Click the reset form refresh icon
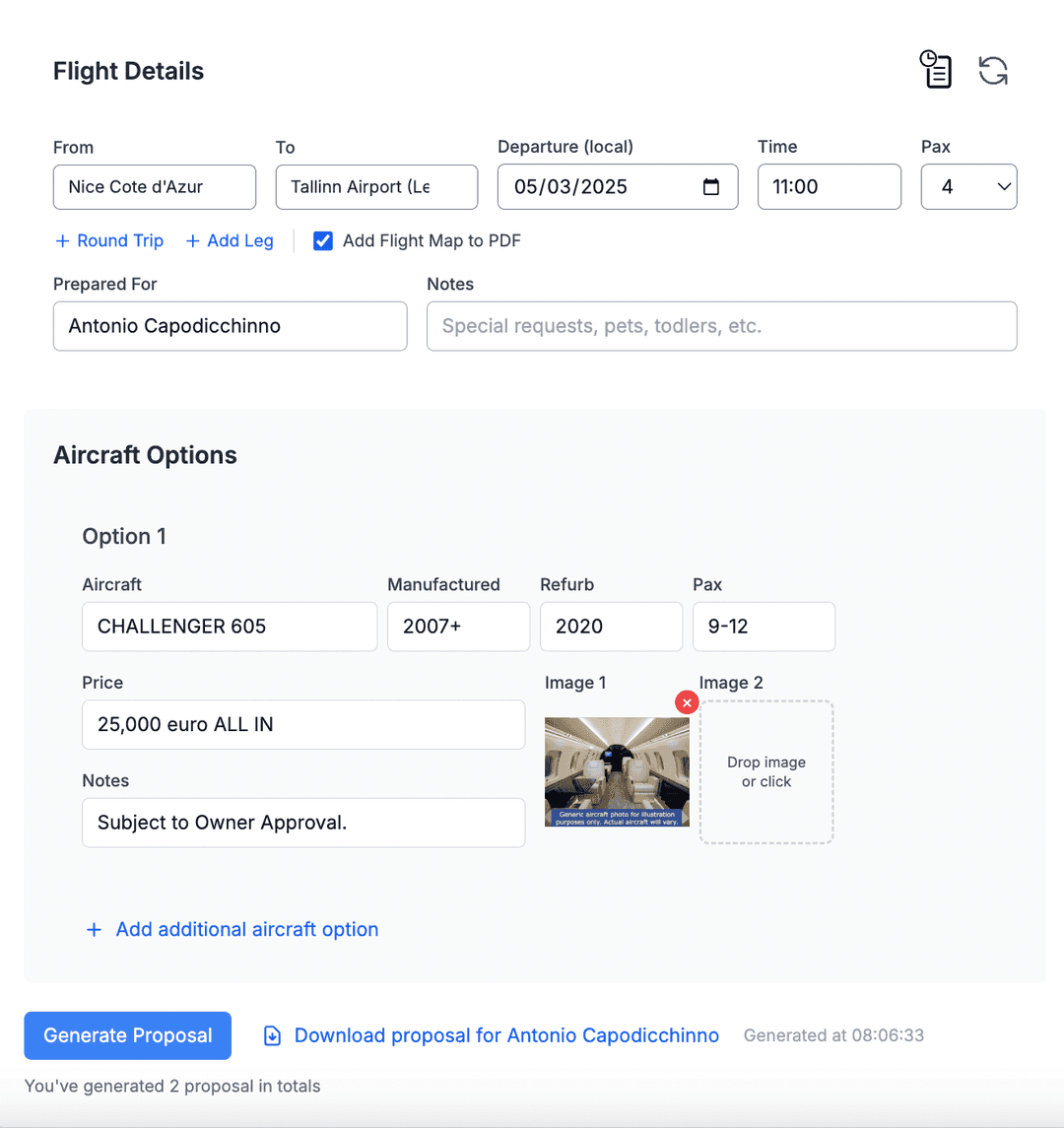 (993, 70)
